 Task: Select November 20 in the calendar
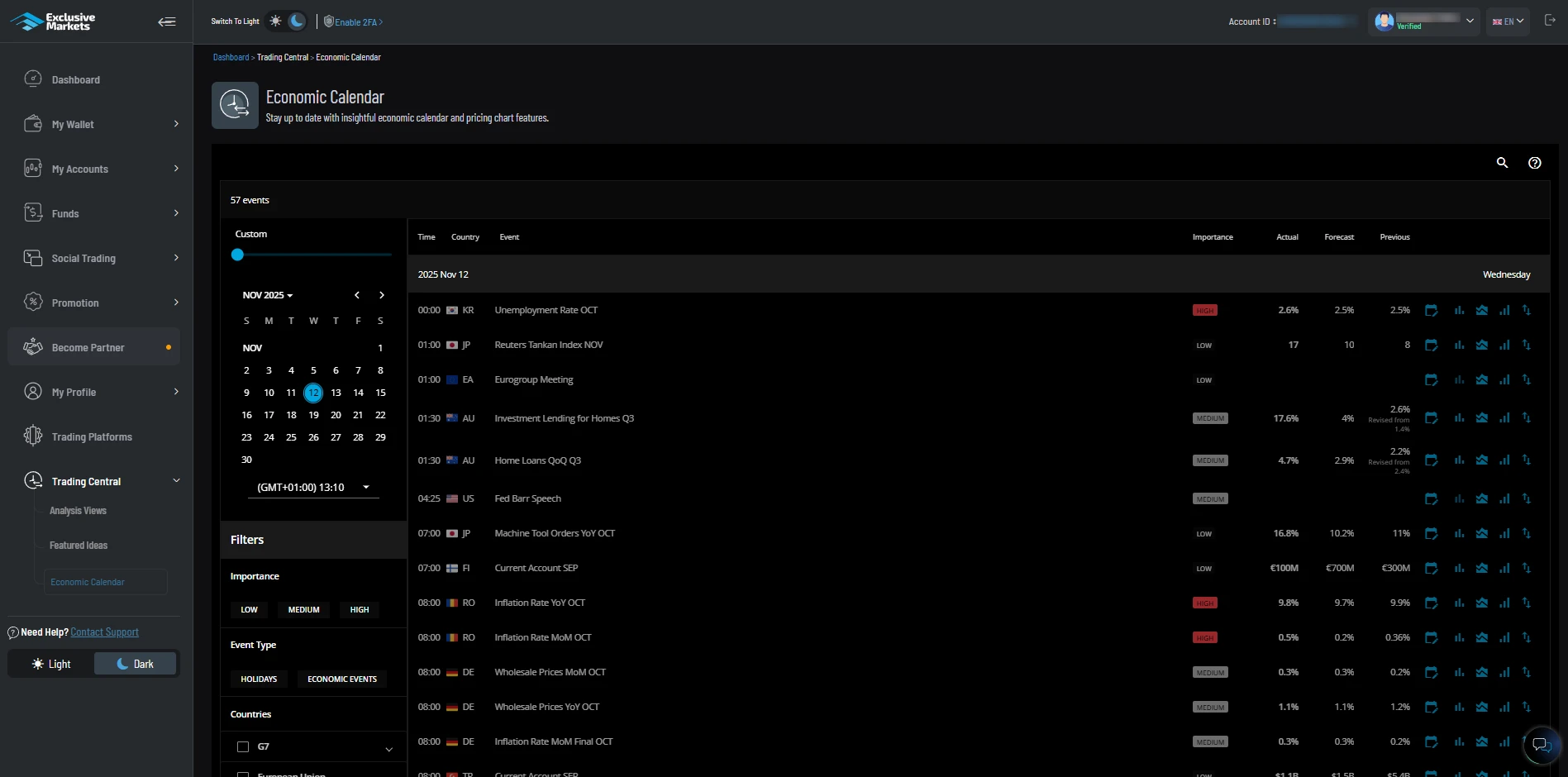336,415
